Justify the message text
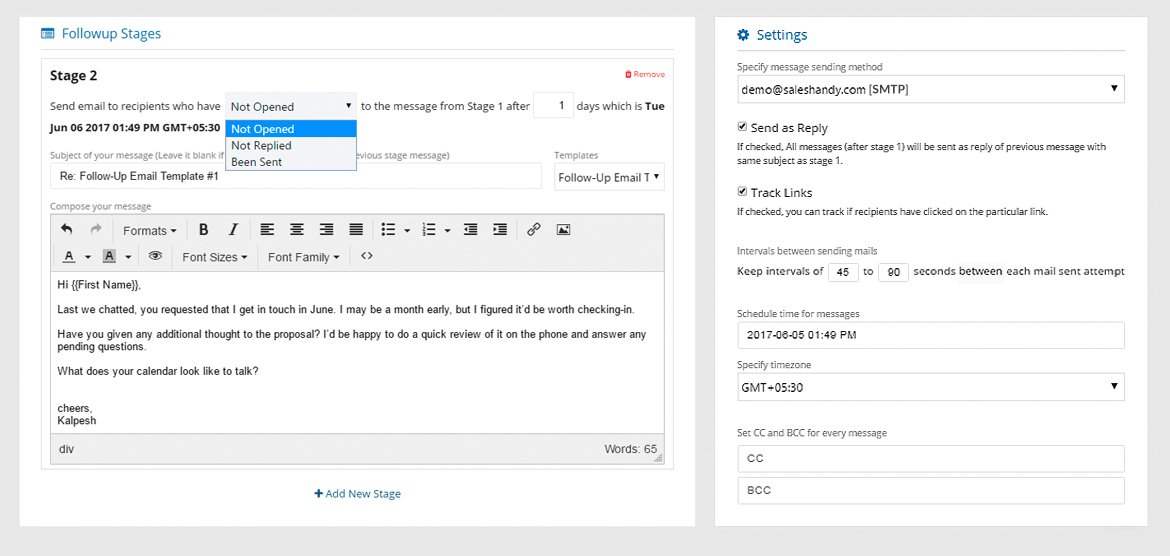 356,230
